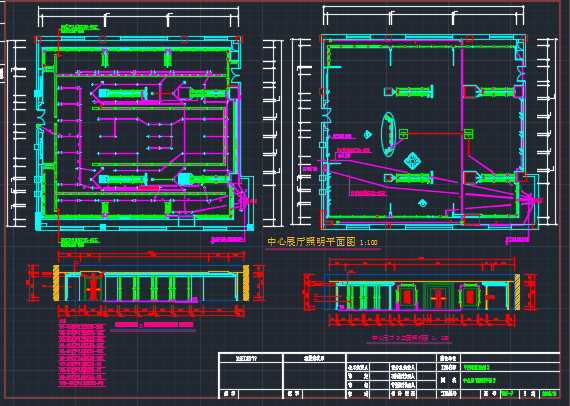
Task: Select the magenta AL2 label in right plan
Action: 538,200
